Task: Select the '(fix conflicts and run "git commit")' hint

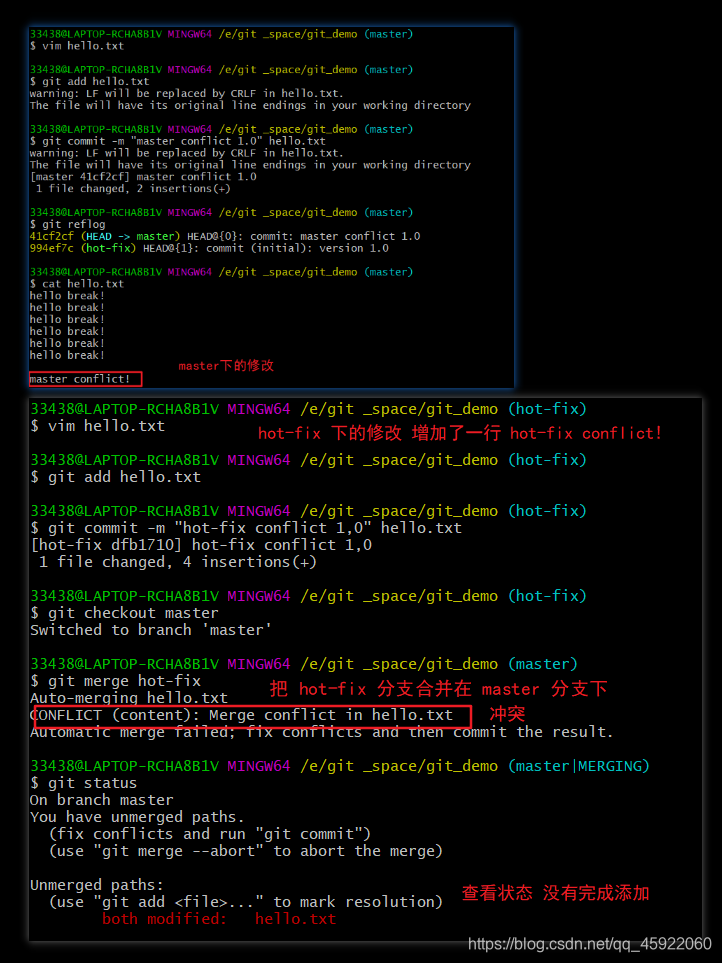Action: pos(210,834)
